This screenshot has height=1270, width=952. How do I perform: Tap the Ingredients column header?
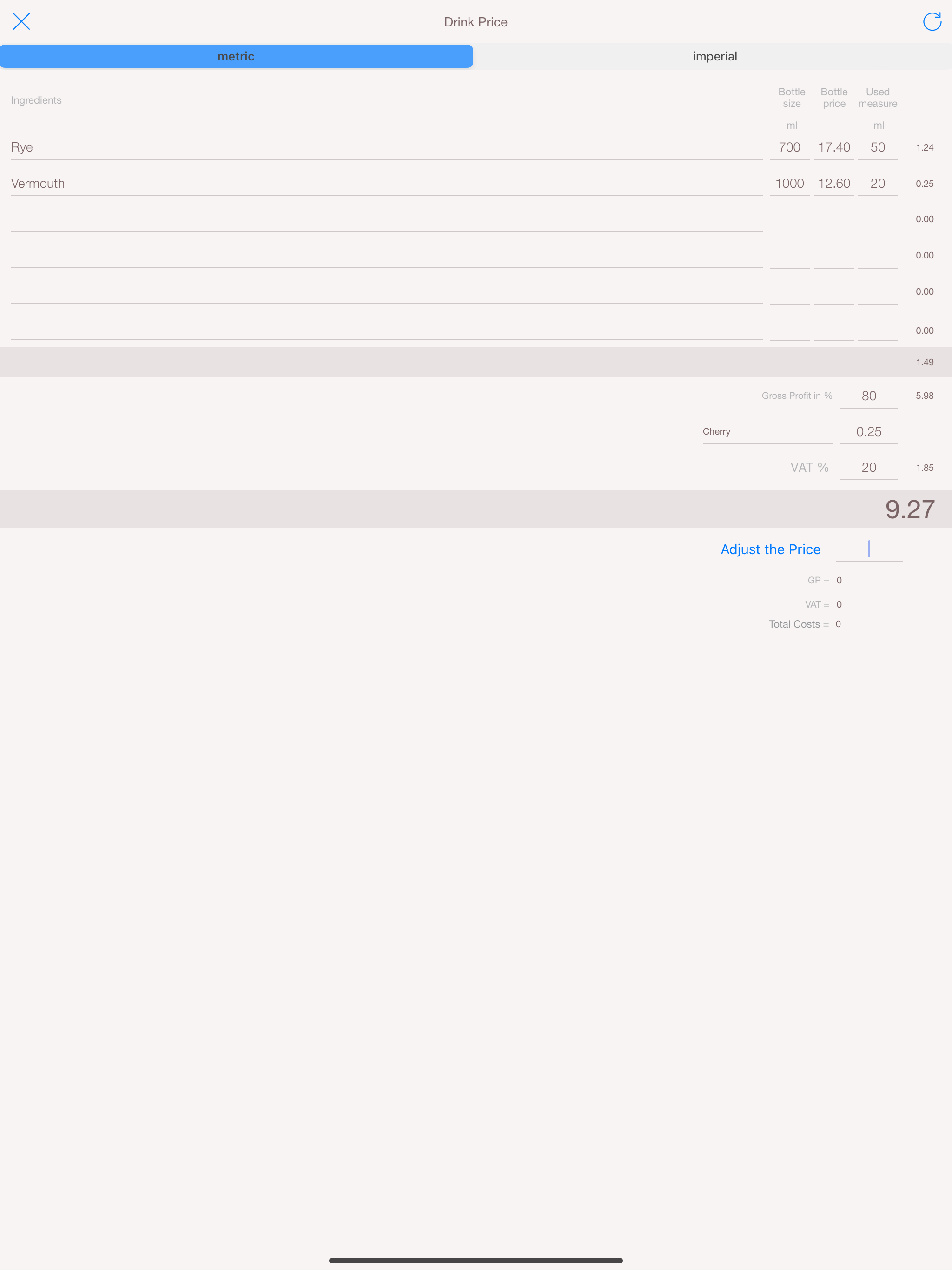[36, 100]
